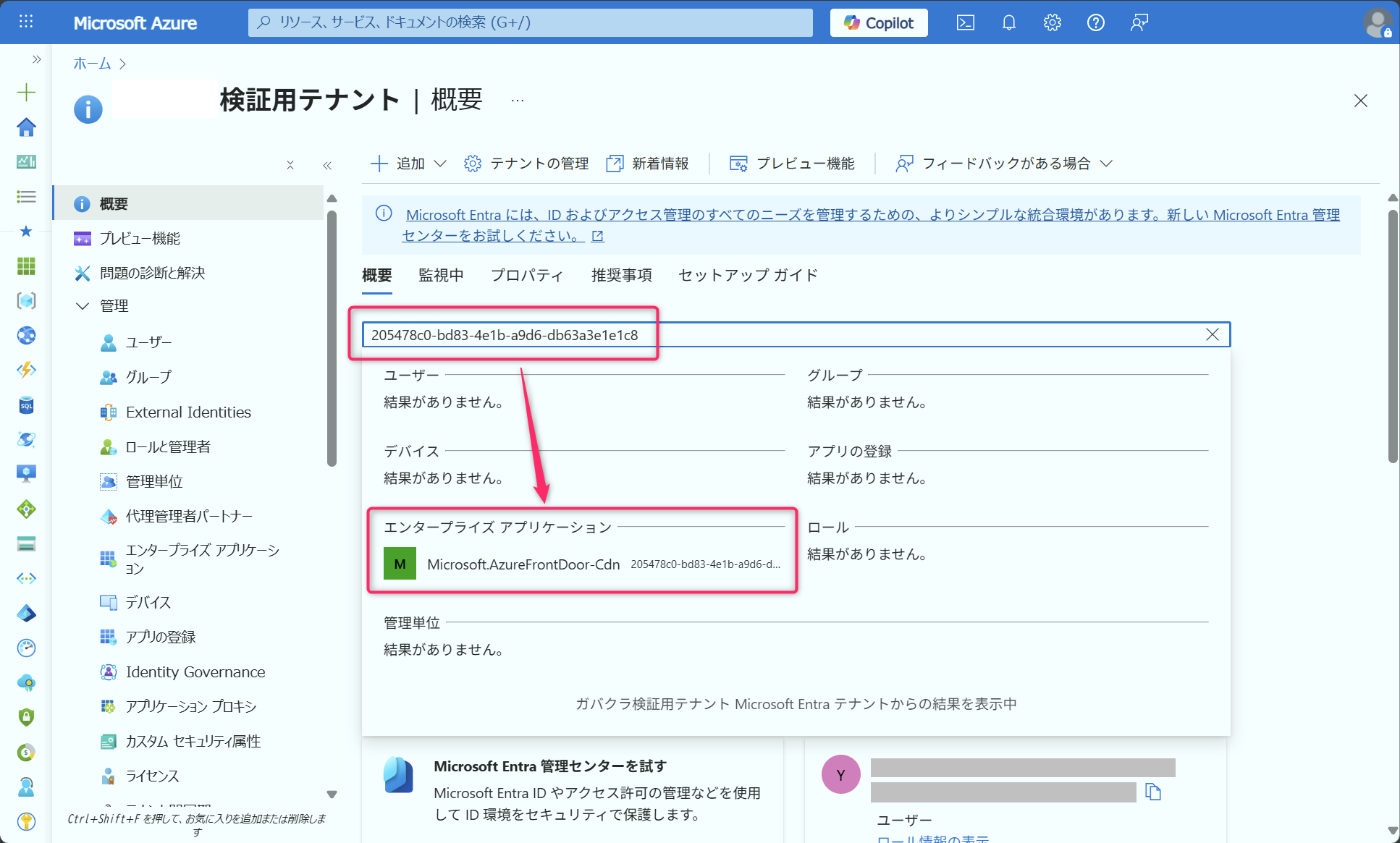Clear the search box with the X

(1213, 334)
